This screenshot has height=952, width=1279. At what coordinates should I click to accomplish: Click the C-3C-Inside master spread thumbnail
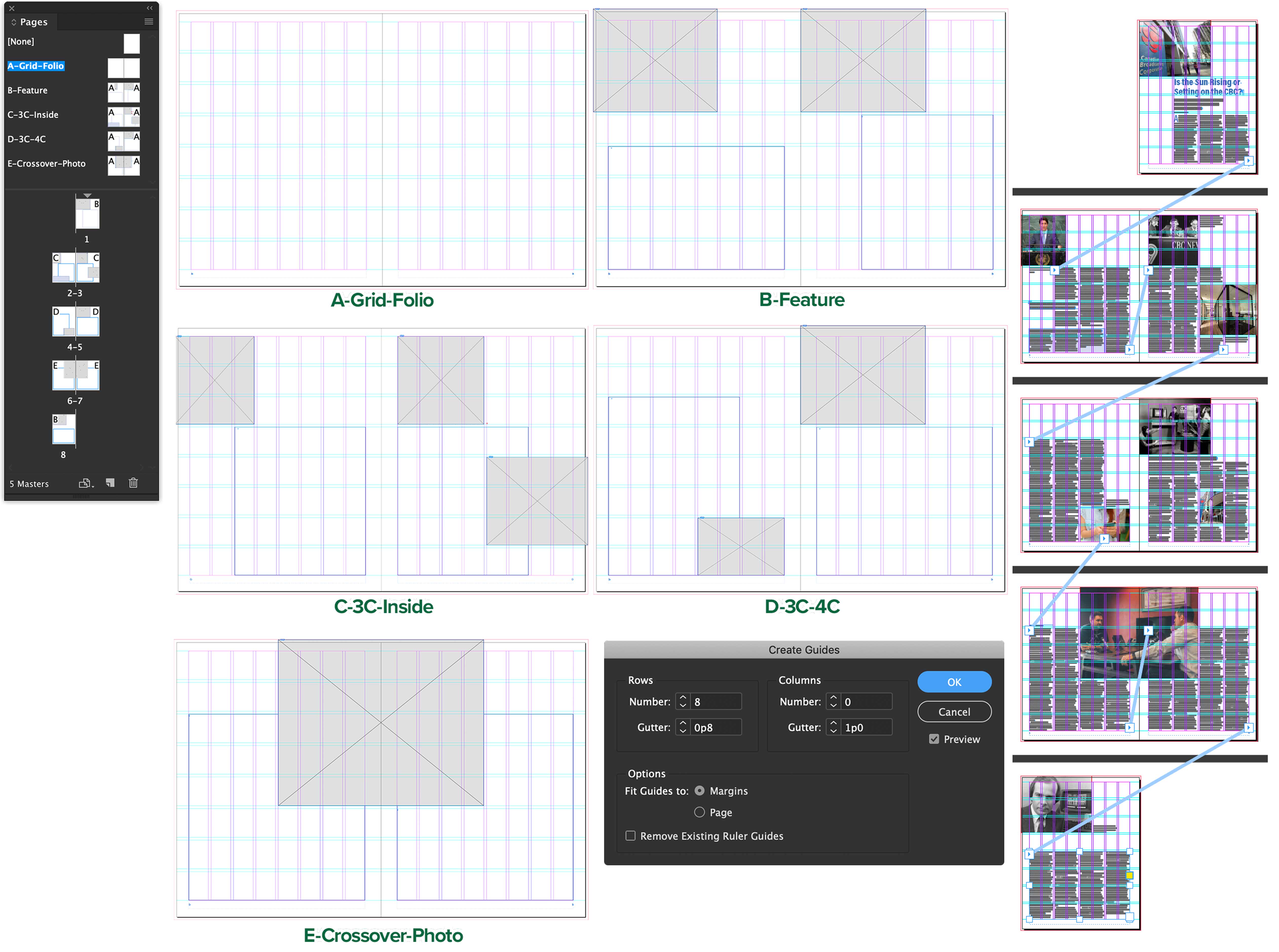[124, 117]
